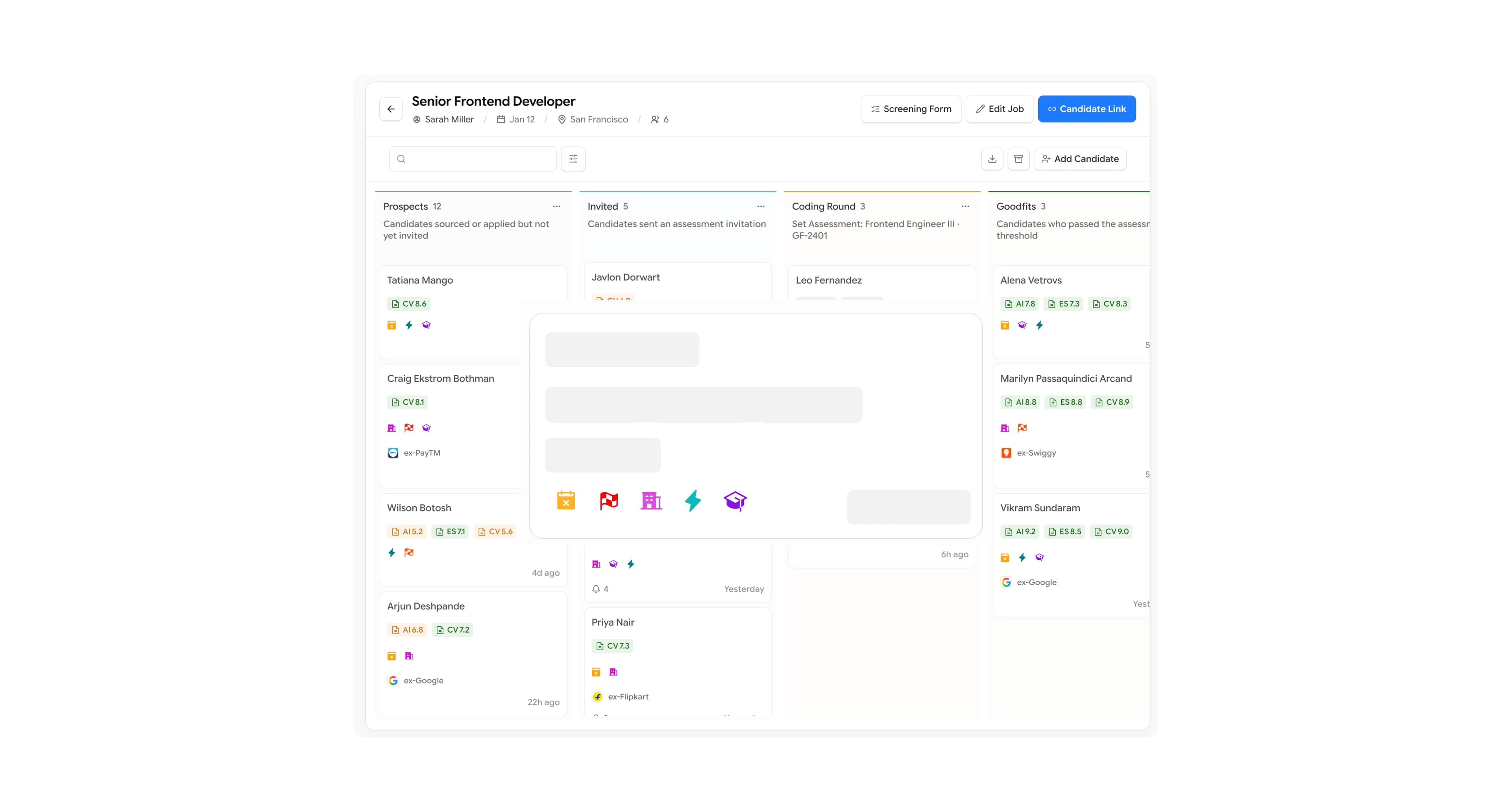The width and height of the screenshot is (1511, 812).
Task: Open Marilyn Passaquindici Arcand's card
Action: (x=1071, y=426)
